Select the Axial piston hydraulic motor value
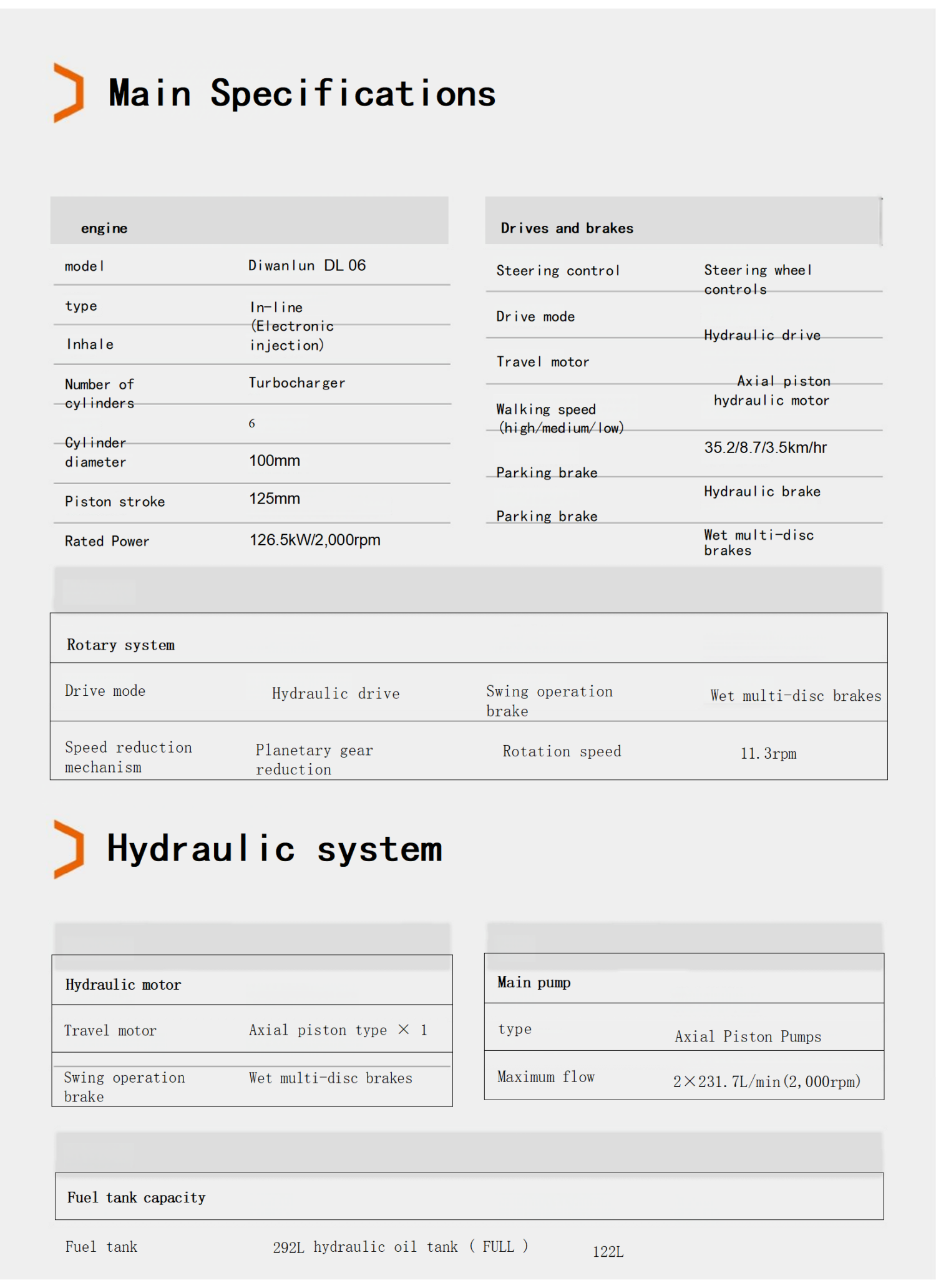The width and height of the screenshot is (936, 1288). 772,391
